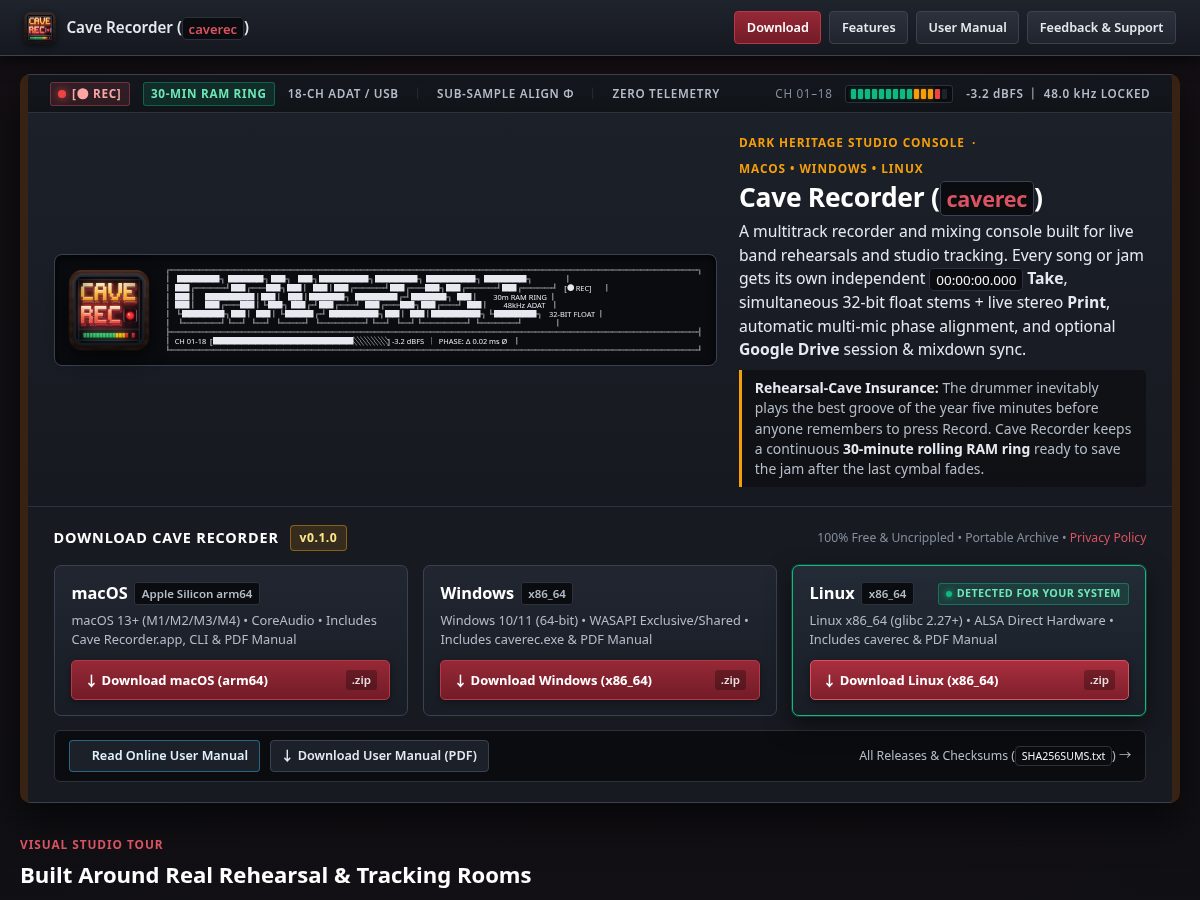
Task: Click the channel level meter bar
Action: 898,94
